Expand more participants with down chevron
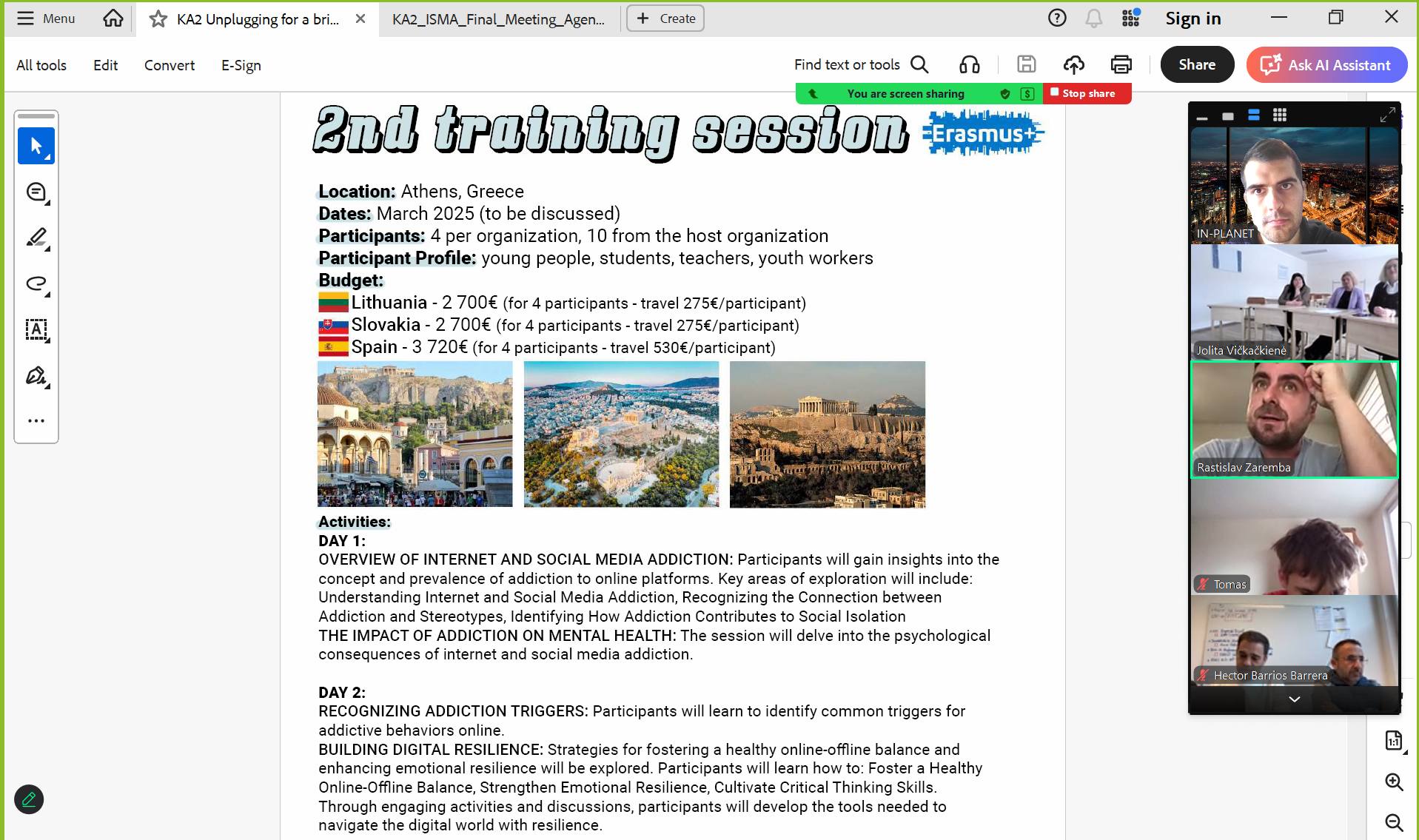 pyautogui.click(x=1294, y=699)
